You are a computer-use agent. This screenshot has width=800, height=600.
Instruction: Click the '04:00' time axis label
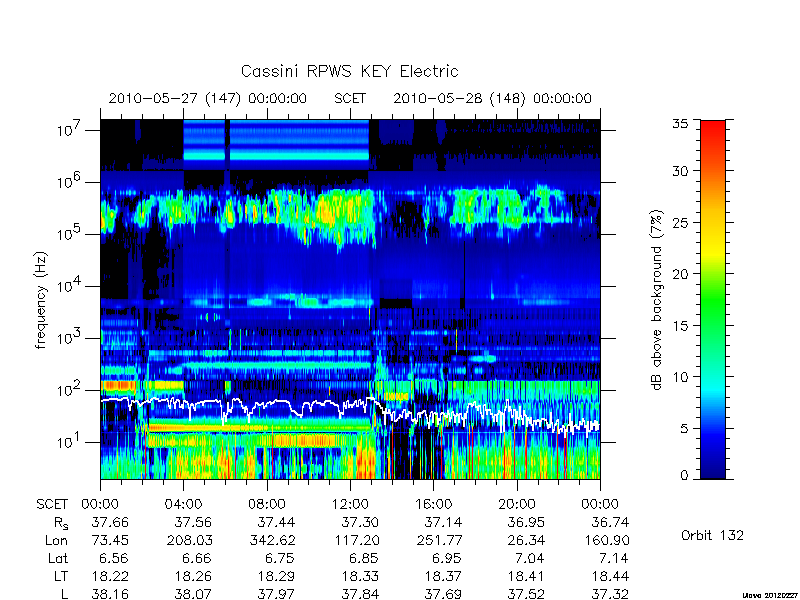point(183,504)
